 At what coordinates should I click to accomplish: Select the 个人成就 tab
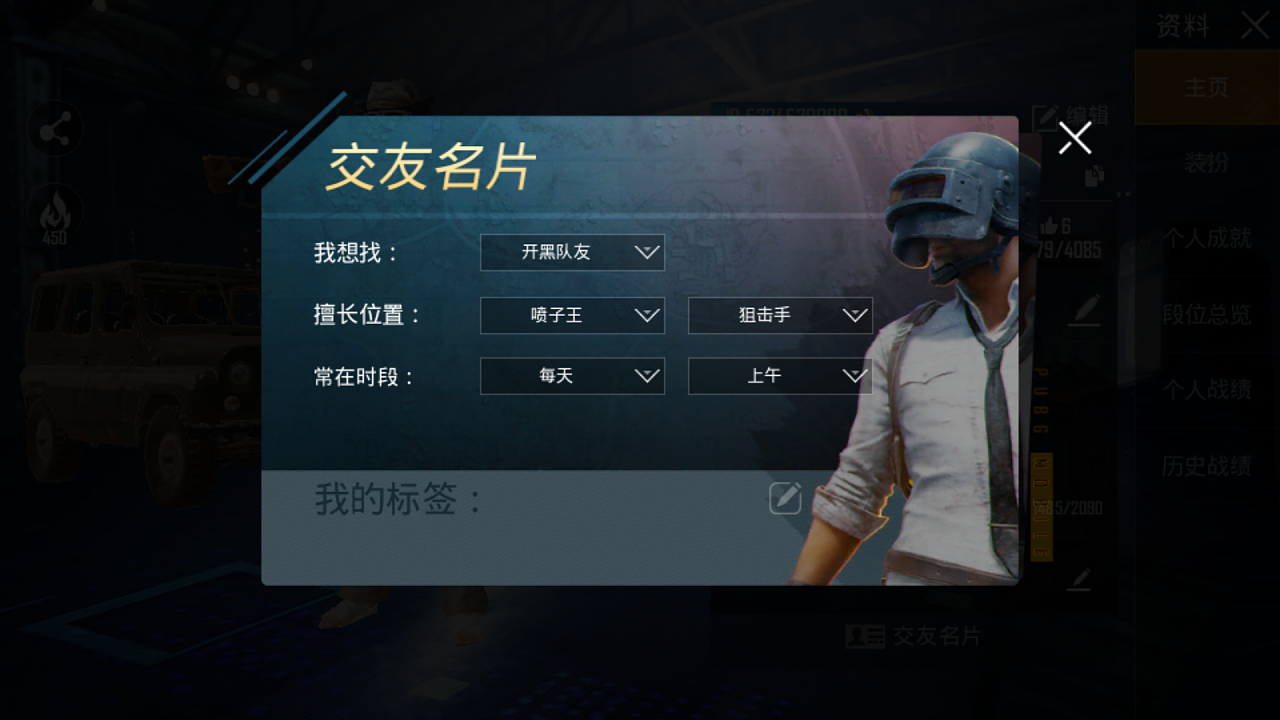tap(1207, 238)
